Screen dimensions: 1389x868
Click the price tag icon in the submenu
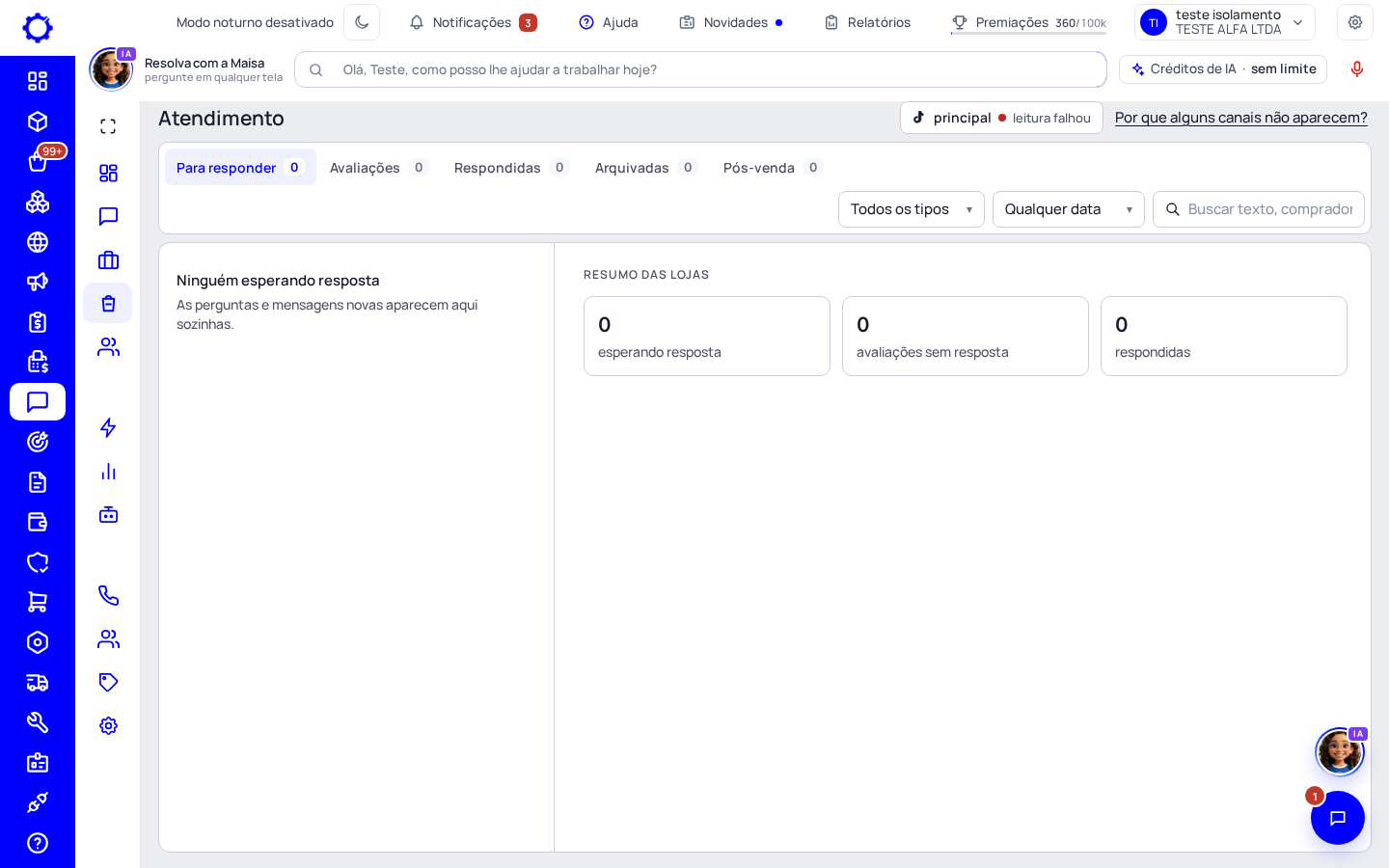pos(108,682)
